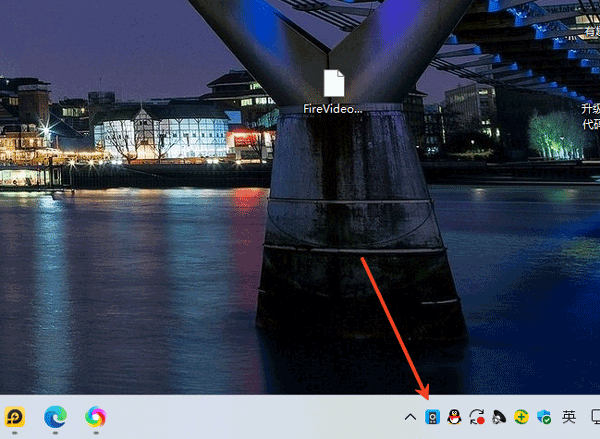This screenshot has width=600, height=439.
Task: Open the QQ penguin tray icon
Action: coord(454,417)
